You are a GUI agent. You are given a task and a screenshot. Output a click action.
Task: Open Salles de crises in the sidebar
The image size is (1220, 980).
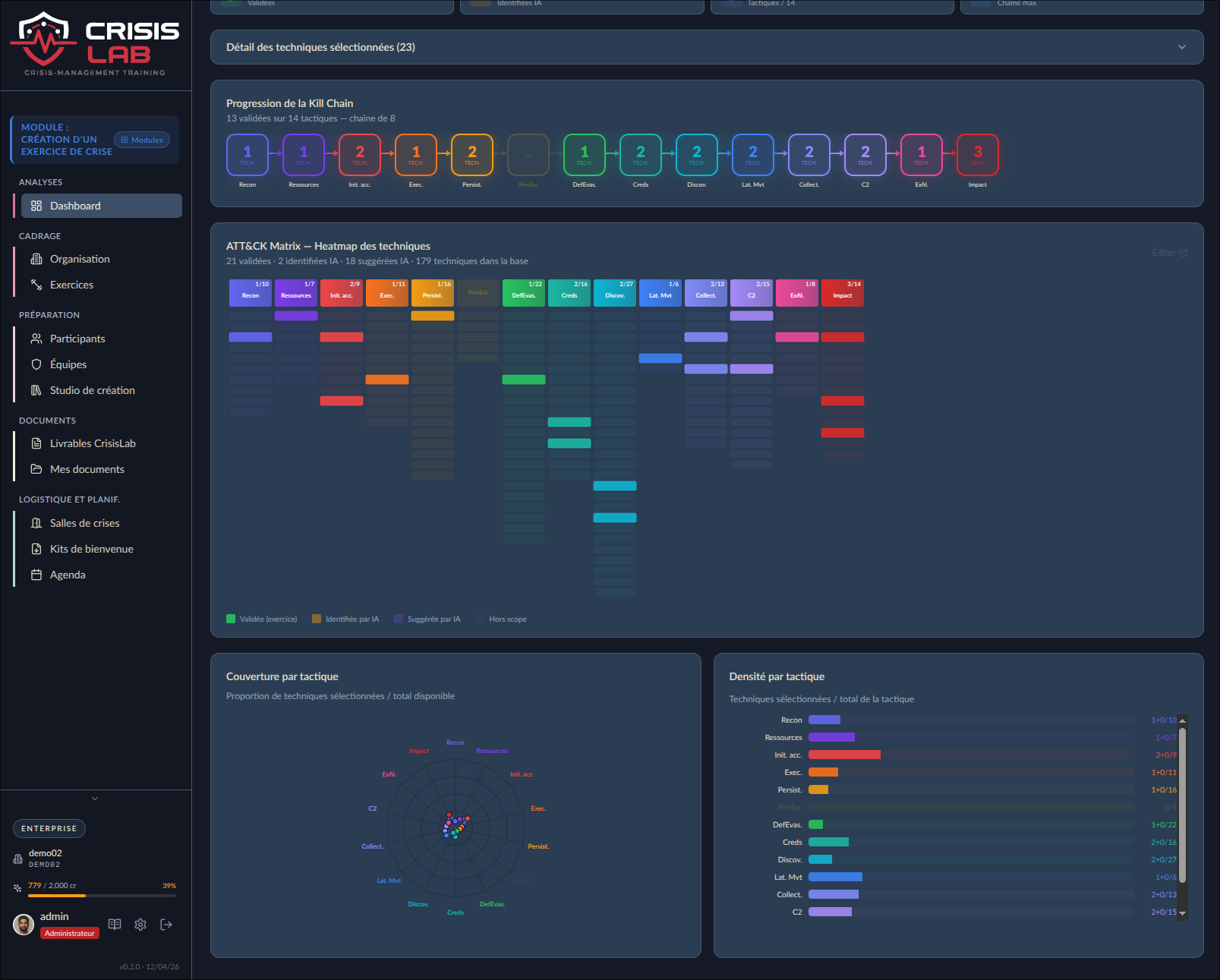click(84, 523)
